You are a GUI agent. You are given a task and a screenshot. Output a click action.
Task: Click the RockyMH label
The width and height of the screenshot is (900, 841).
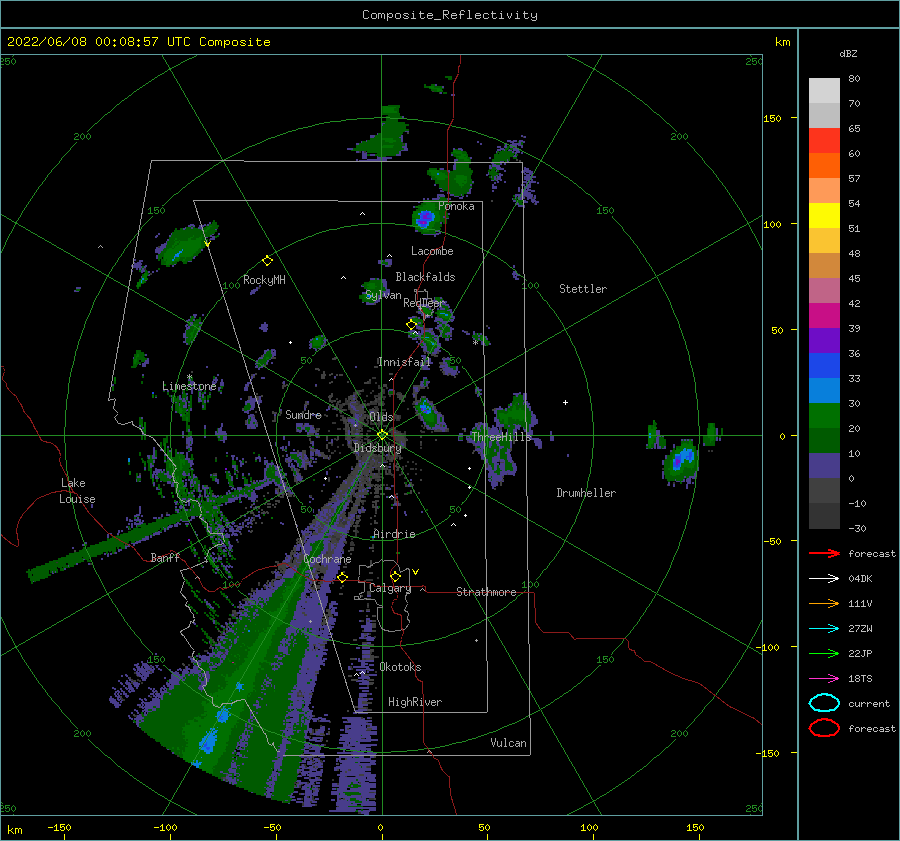tap(264, 280)
